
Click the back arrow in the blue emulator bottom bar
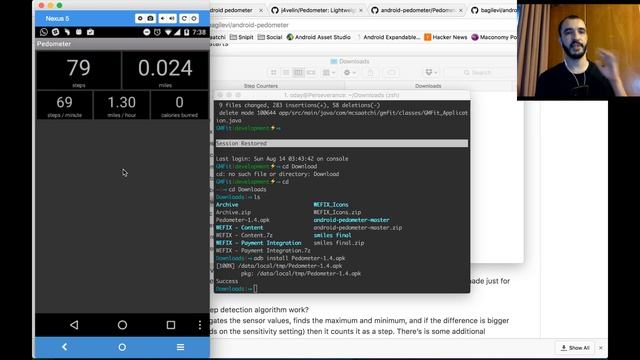[64, 347]
